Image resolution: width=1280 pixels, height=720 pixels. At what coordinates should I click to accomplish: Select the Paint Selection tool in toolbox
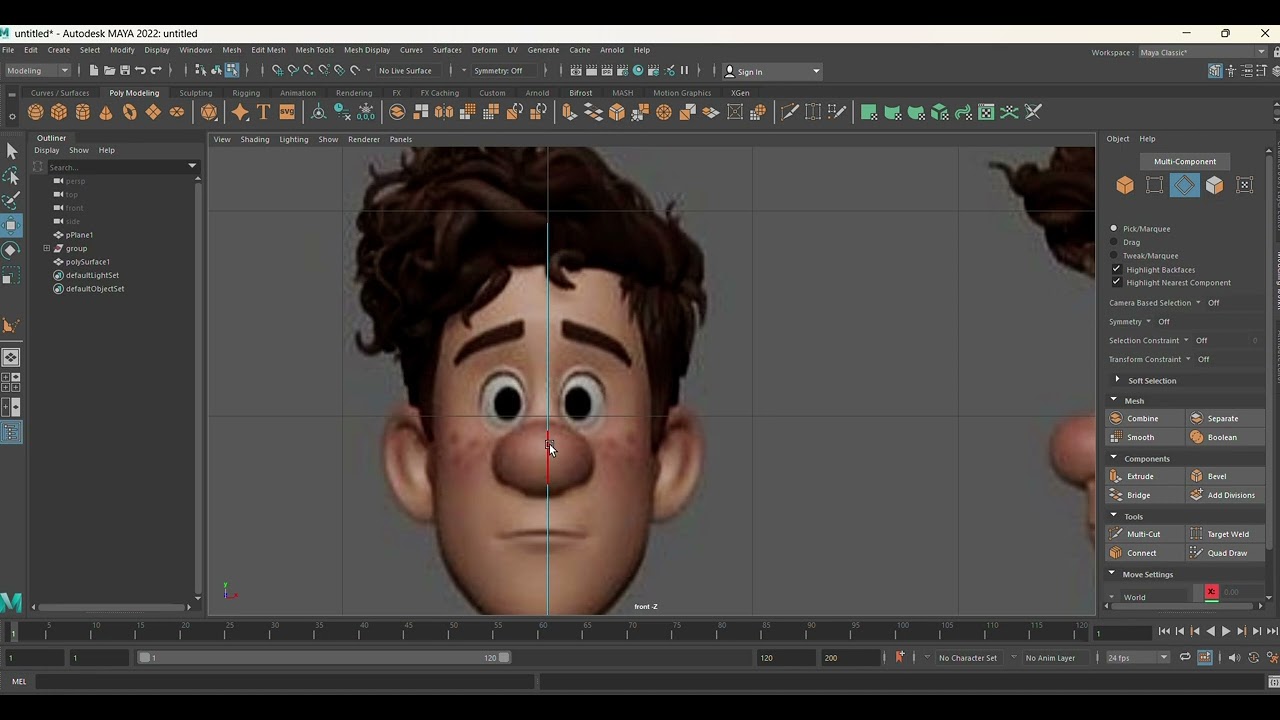[x=11, y=201]
